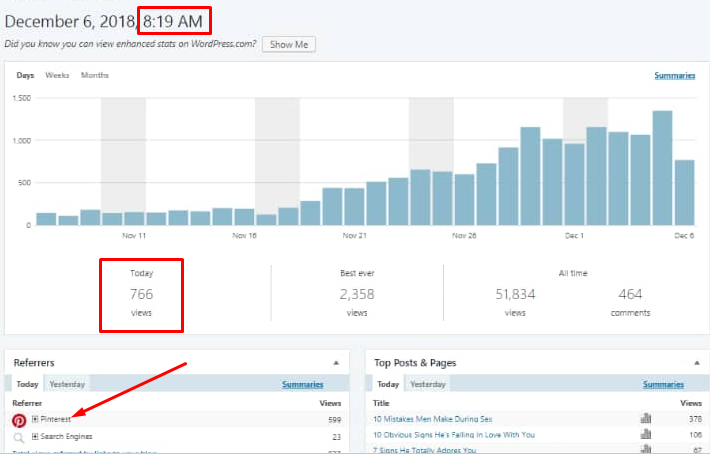Collapse the Referrers panel
Screen dimensions: 710x454
333,363
